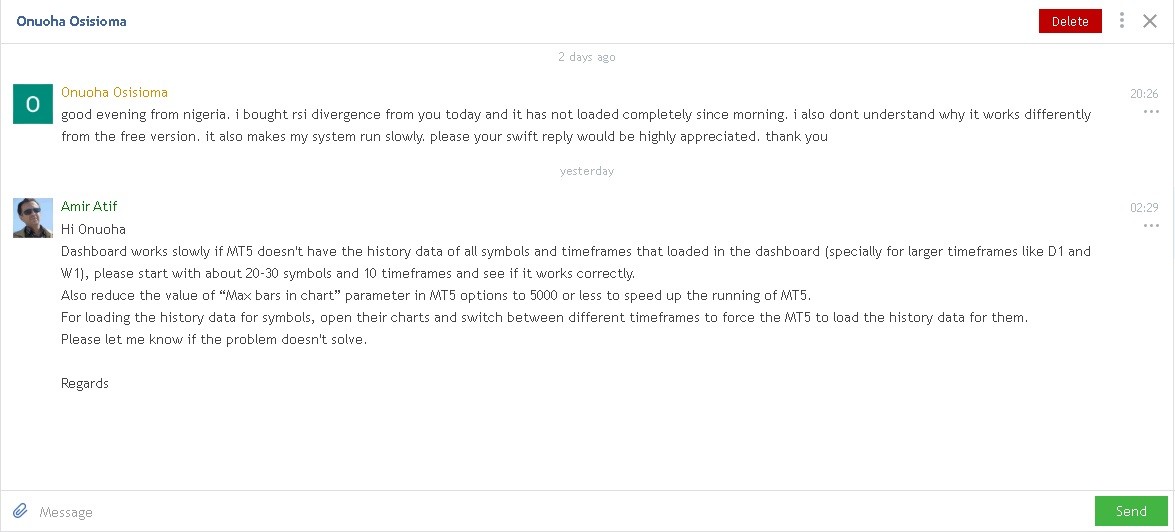
Task: Open options for the 20:26 message
Action: tap(1151, 112)
